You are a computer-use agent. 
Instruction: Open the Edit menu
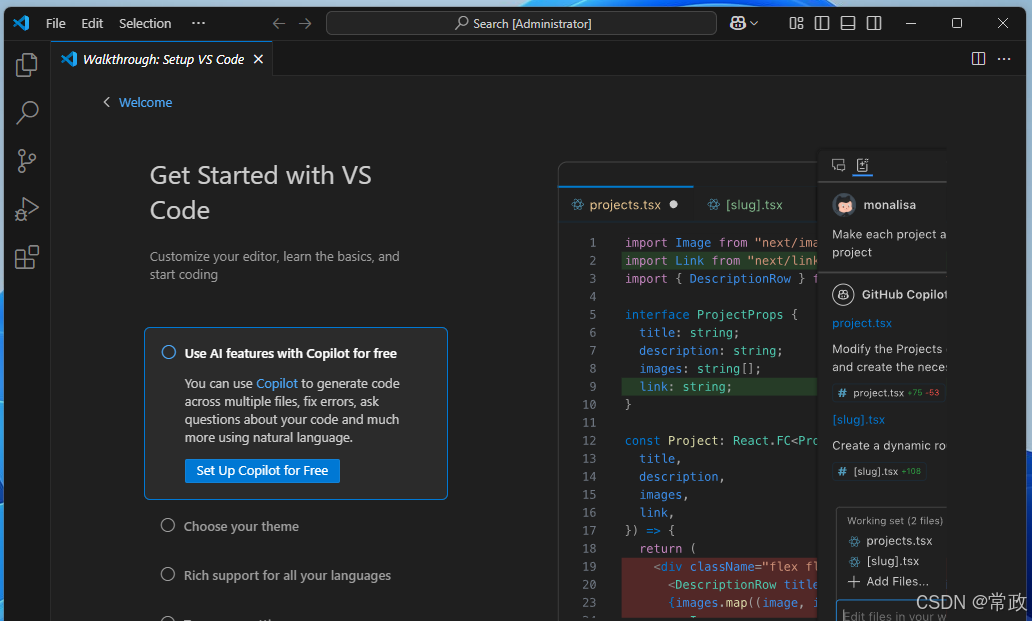pyautogui.click(x=92, y=23)
